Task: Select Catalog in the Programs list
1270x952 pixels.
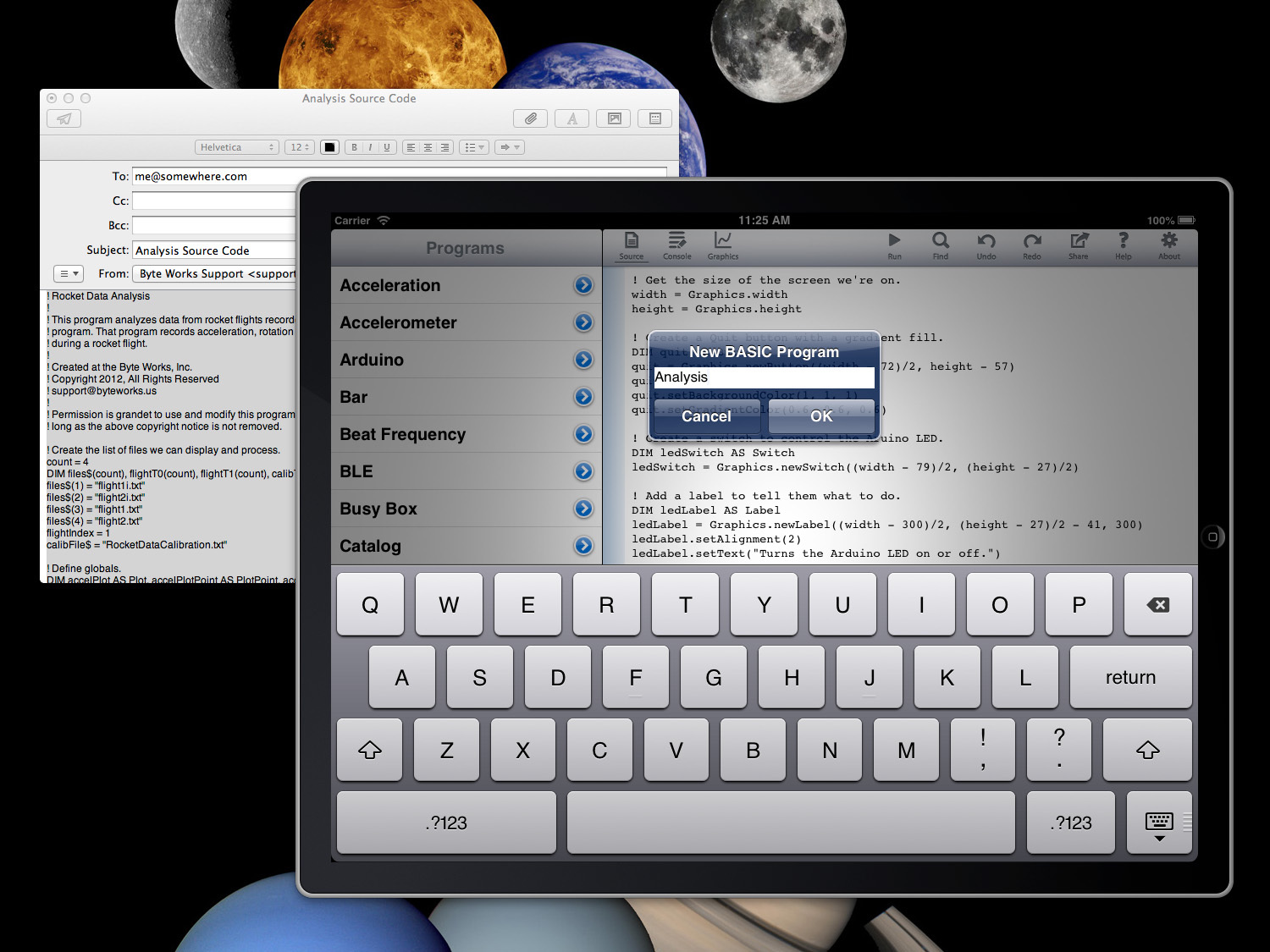Action: (x=466, y=546)
